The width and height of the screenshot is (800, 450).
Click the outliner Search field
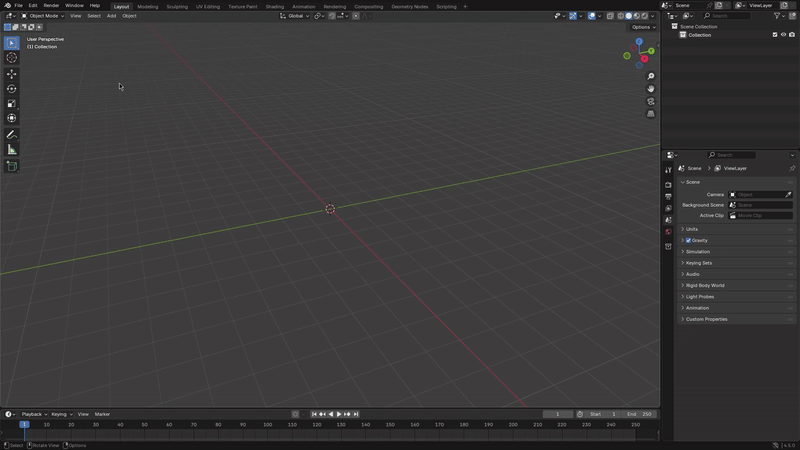pos(727,16)
